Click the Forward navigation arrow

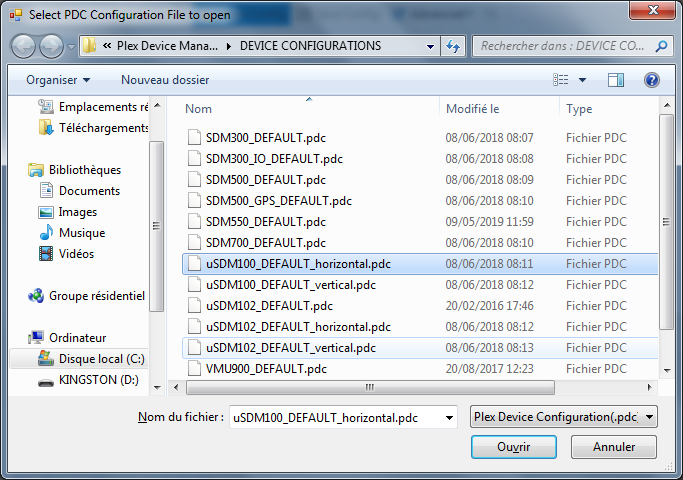pos(51,46)
